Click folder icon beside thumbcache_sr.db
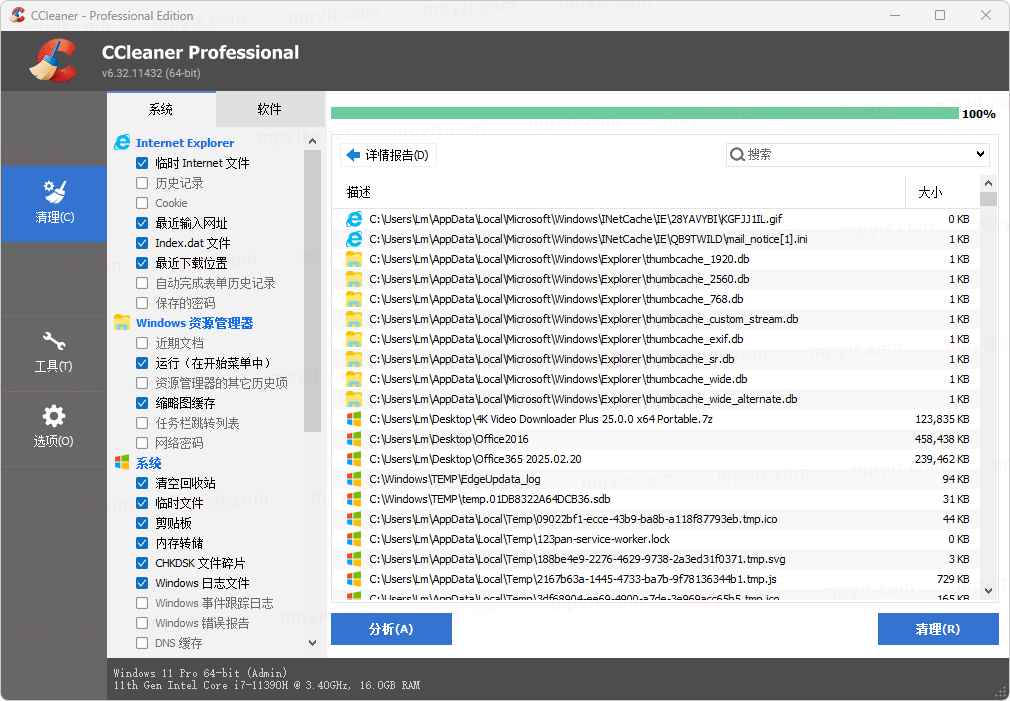 [354, 359]
